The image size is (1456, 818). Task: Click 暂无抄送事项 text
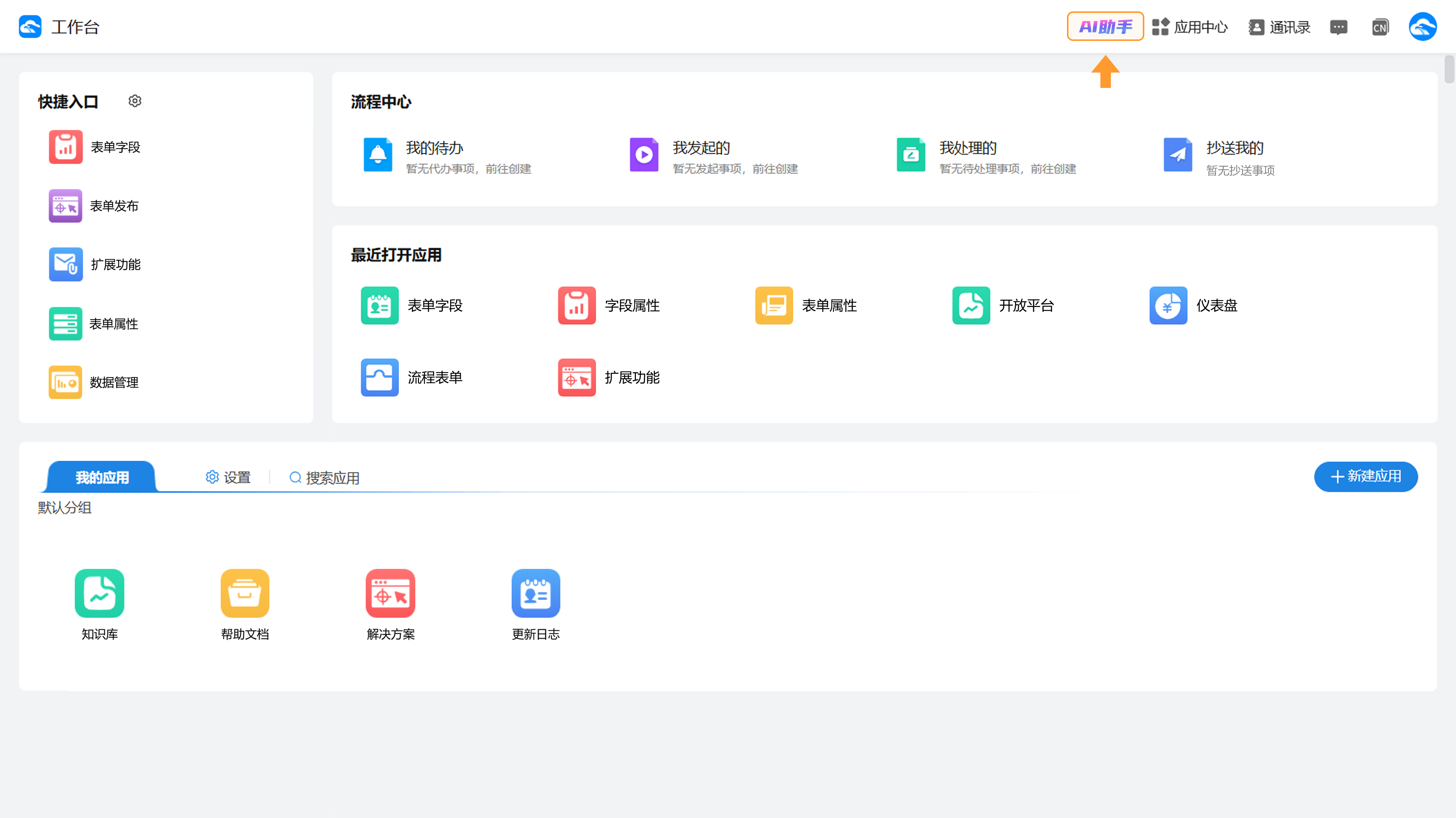click(x=1241, y=171)
